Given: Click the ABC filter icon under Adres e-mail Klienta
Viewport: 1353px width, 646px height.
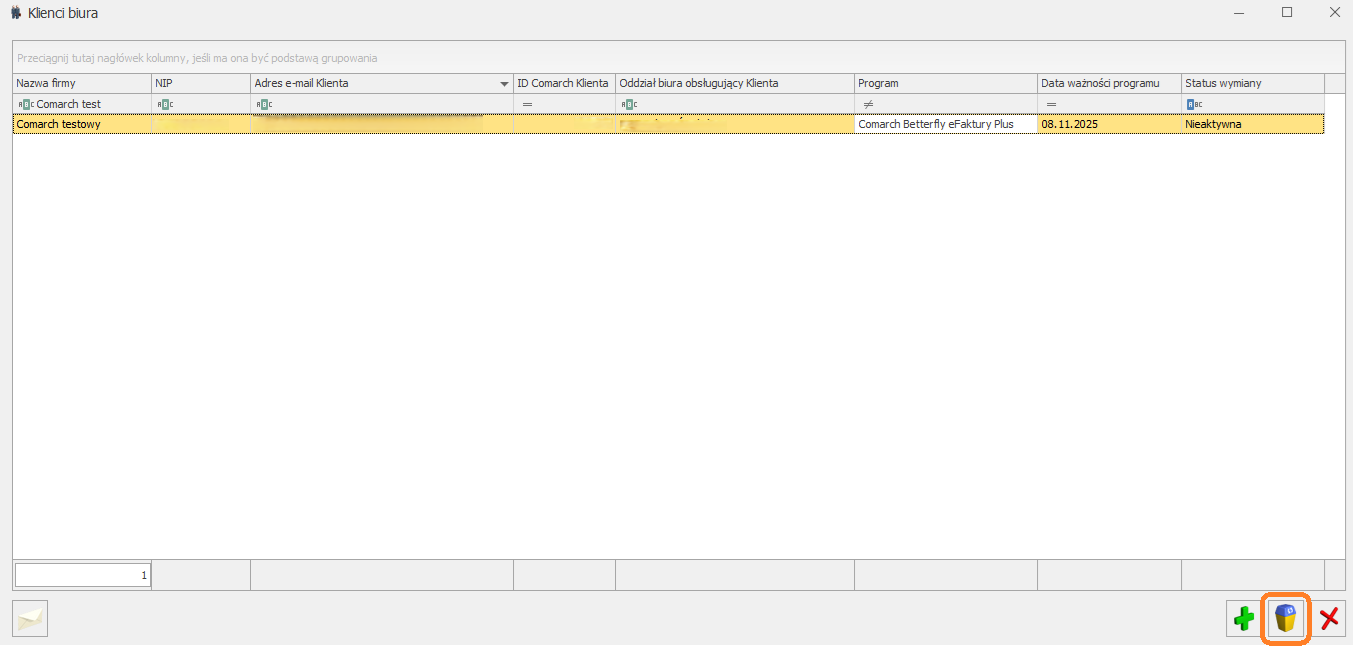Looking at the screenshot, I should coord(264,104).
